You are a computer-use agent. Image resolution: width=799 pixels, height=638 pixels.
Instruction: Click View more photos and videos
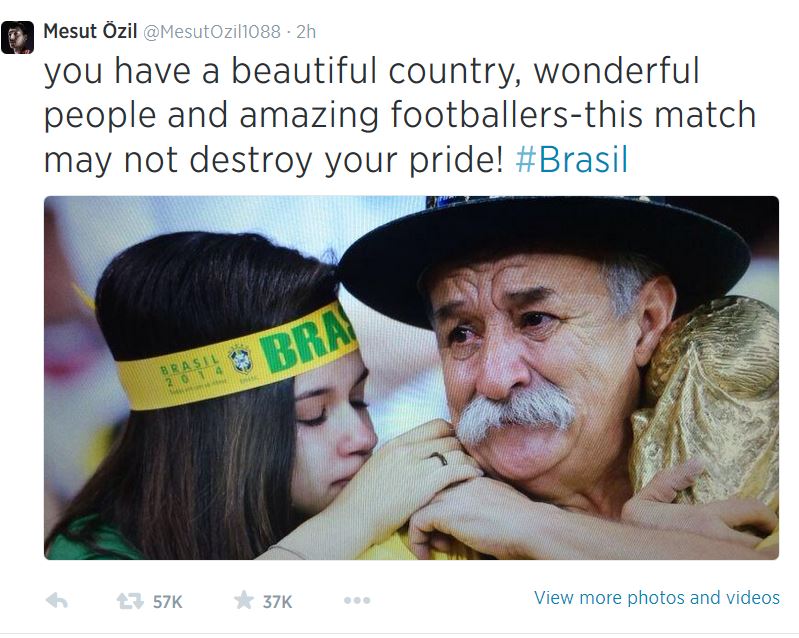[656, 598]
